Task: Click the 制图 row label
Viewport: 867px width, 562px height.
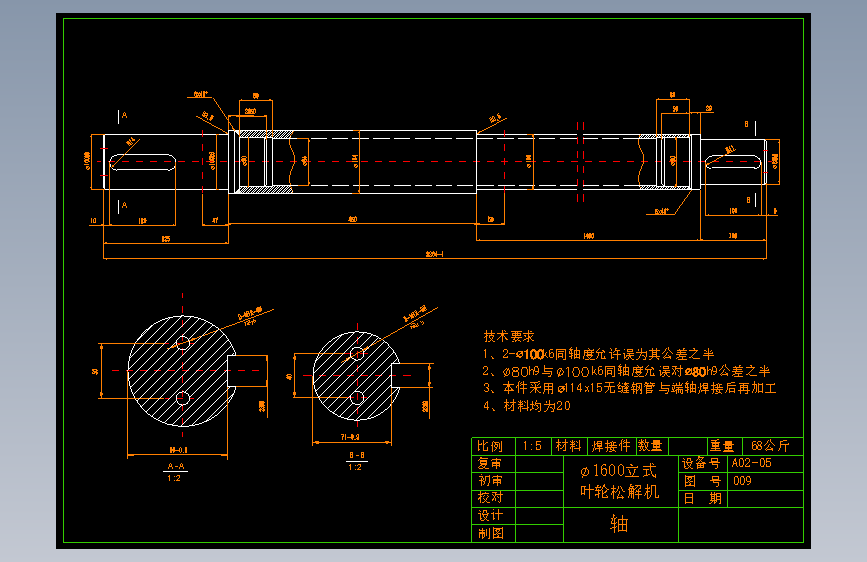Action: click(490, 533)
